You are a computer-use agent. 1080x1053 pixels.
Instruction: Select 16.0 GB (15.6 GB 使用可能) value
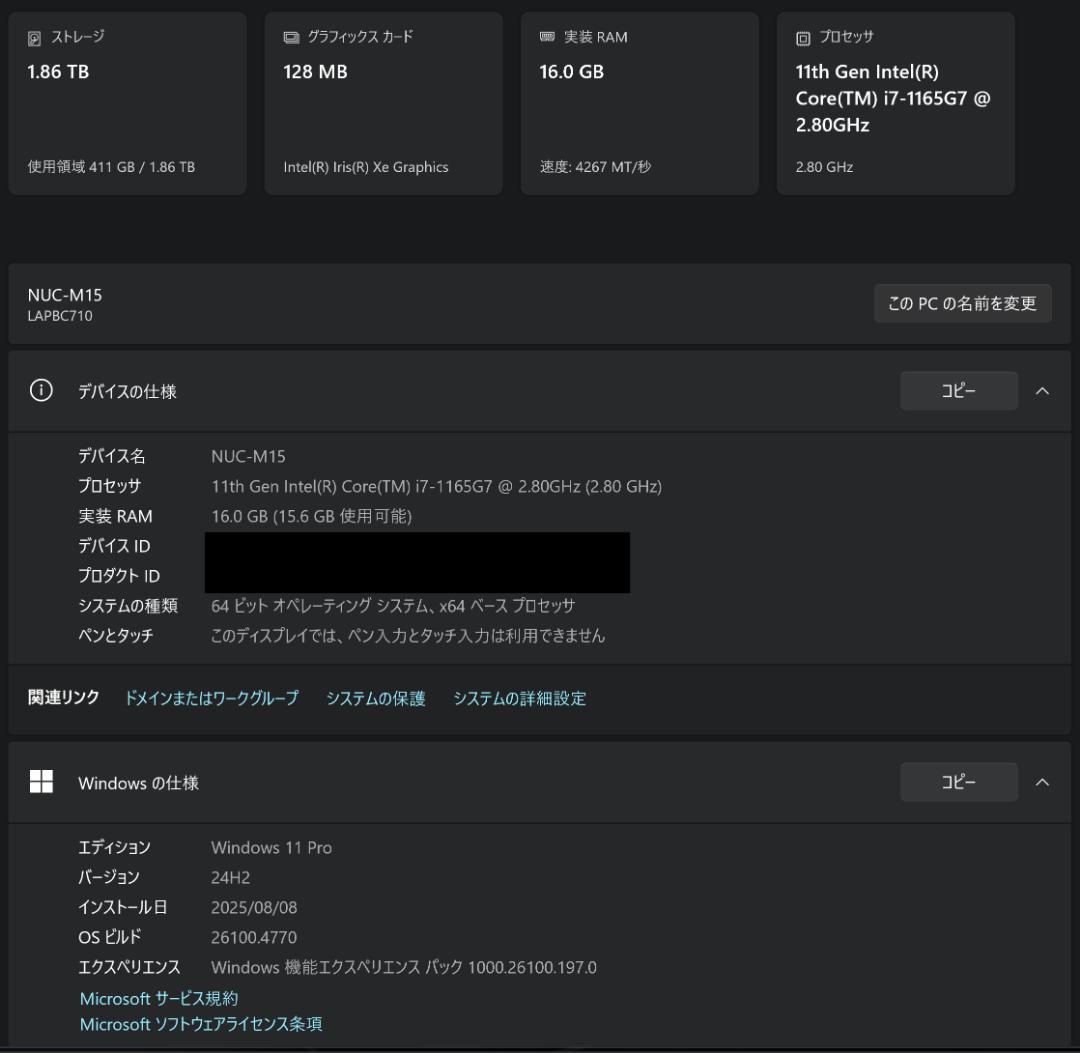click(x=311, y=516)
